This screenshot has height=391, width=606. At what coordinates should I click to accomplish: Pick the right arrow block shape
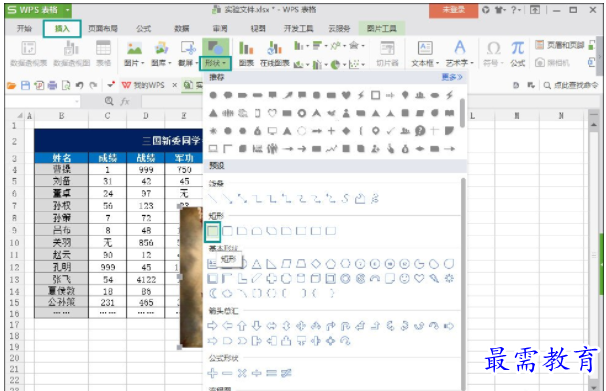point(212,326)
